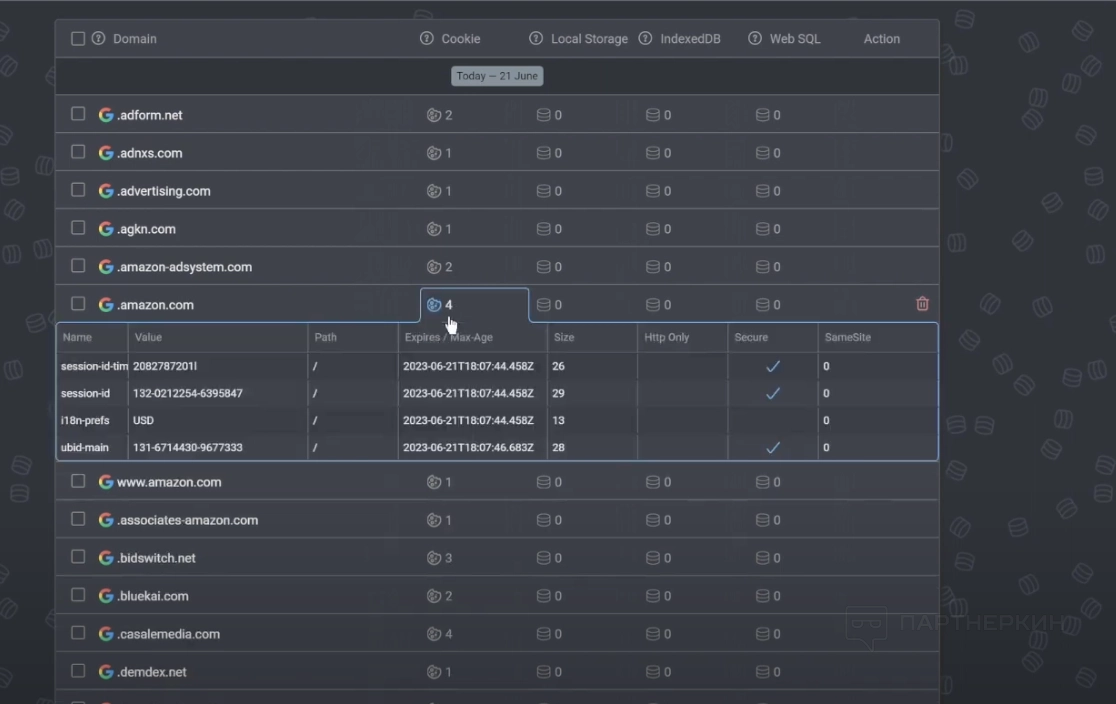Select the www.amazon.com row checkbox
The height and width of the screenshot is (704, 1116).
click(x=78, y=481)
